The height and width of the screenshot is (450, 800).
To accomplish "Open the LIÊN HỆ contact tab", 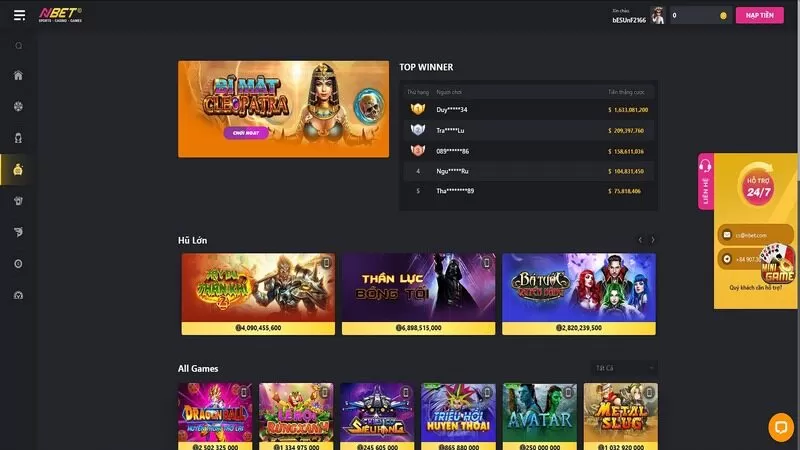I will pyautogui.click(x=706, y=182).
